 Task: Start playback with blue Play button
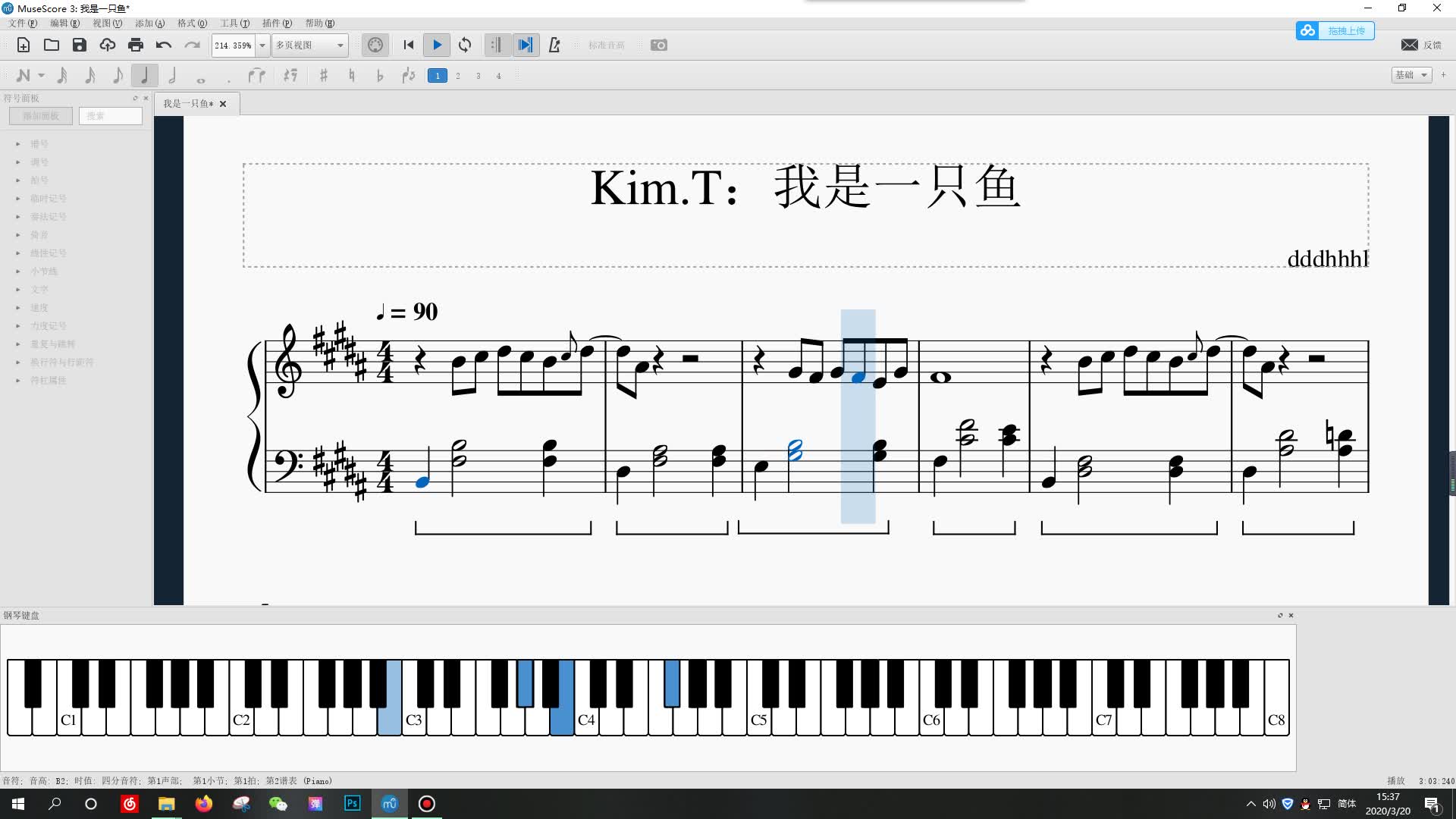[x=437, y=45]
